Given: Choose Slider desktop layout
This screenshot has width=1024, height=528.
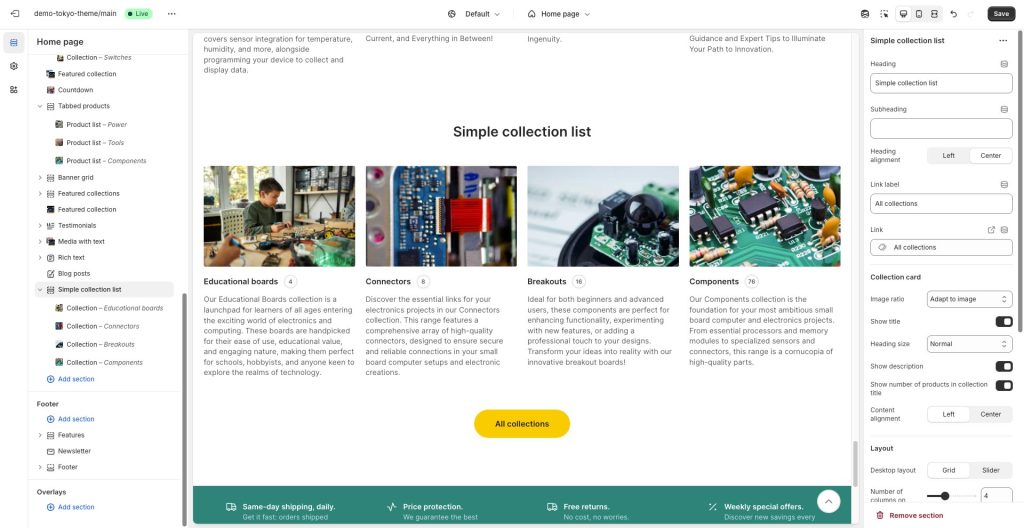Looking at the screenshot, I should (x=991, y=470).
